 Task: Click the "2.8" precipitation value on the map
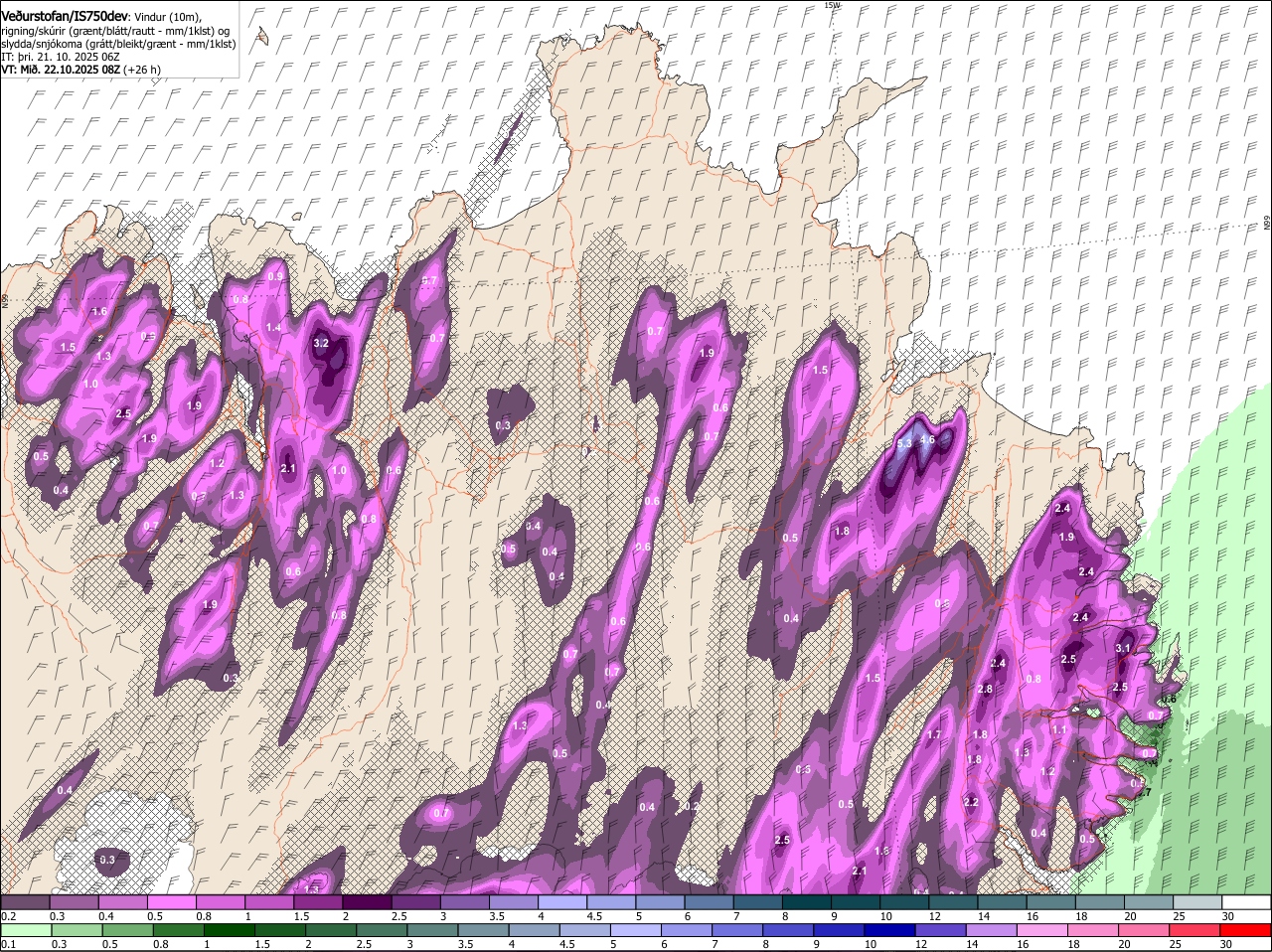pos(985,689)
